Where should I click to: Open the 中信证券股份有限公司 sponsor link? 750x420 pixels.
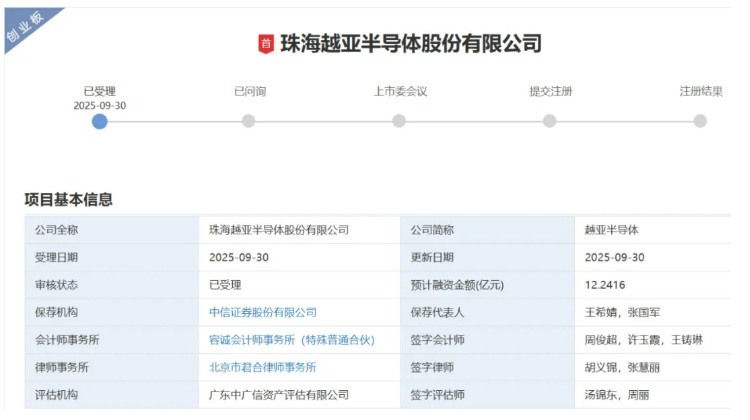pyautogui.click(x=262, y=313)
